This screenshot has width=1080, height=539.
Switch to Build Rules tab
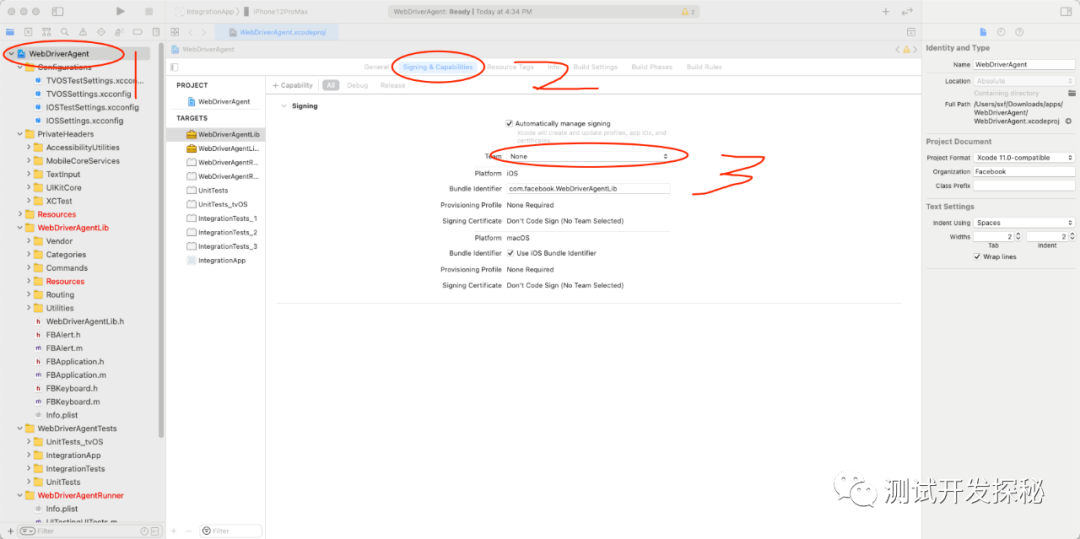[x=704, y=67]
